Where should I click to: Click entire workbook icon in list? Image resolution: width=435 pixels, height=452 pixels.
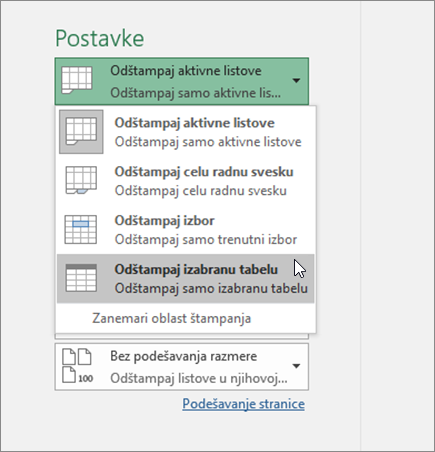pos(81,180)
